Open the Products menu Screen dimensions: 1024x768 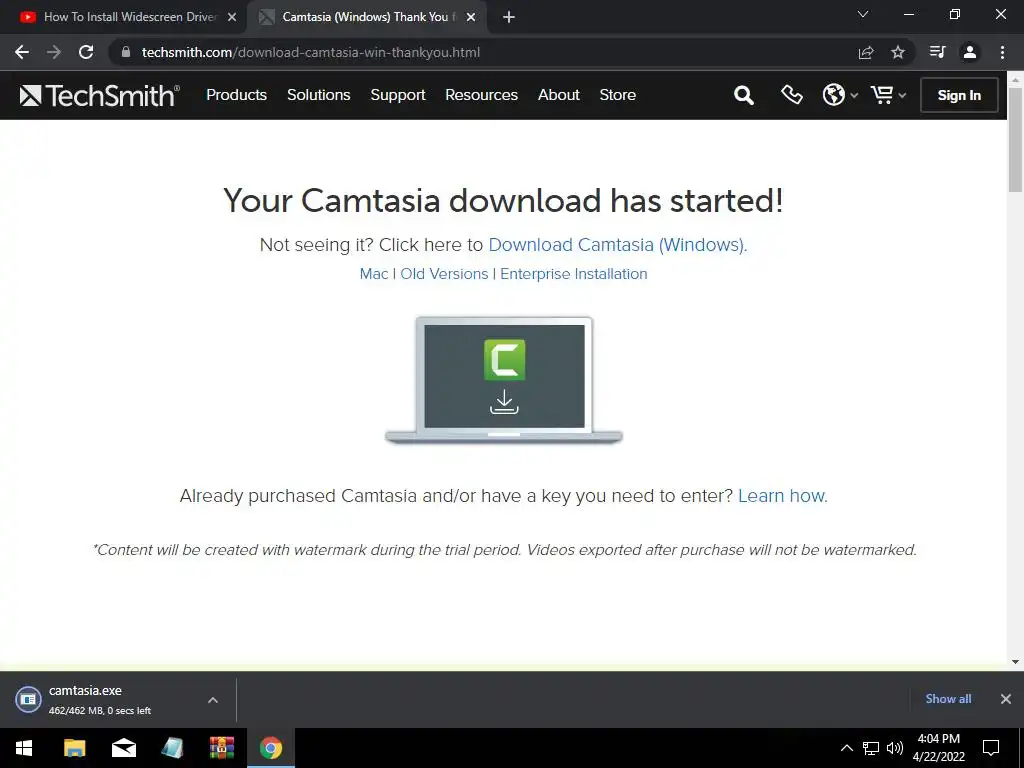(x=236, y=95)
